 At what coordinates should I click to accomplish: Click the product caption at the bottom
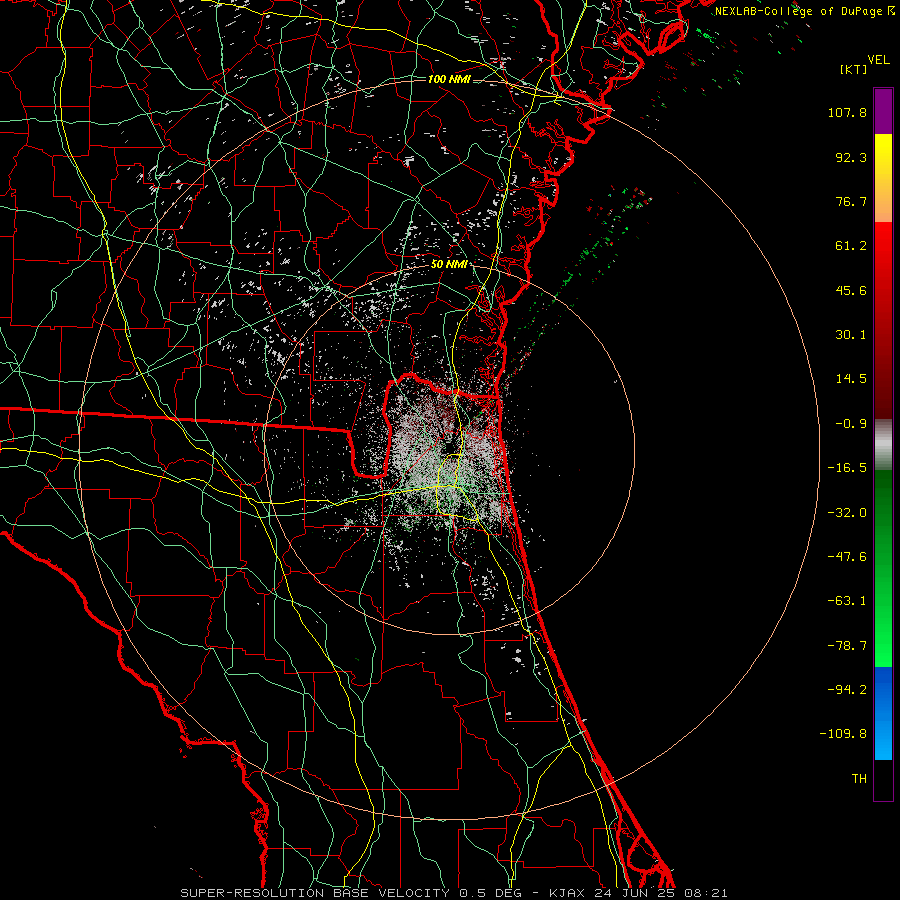[454, 893]
